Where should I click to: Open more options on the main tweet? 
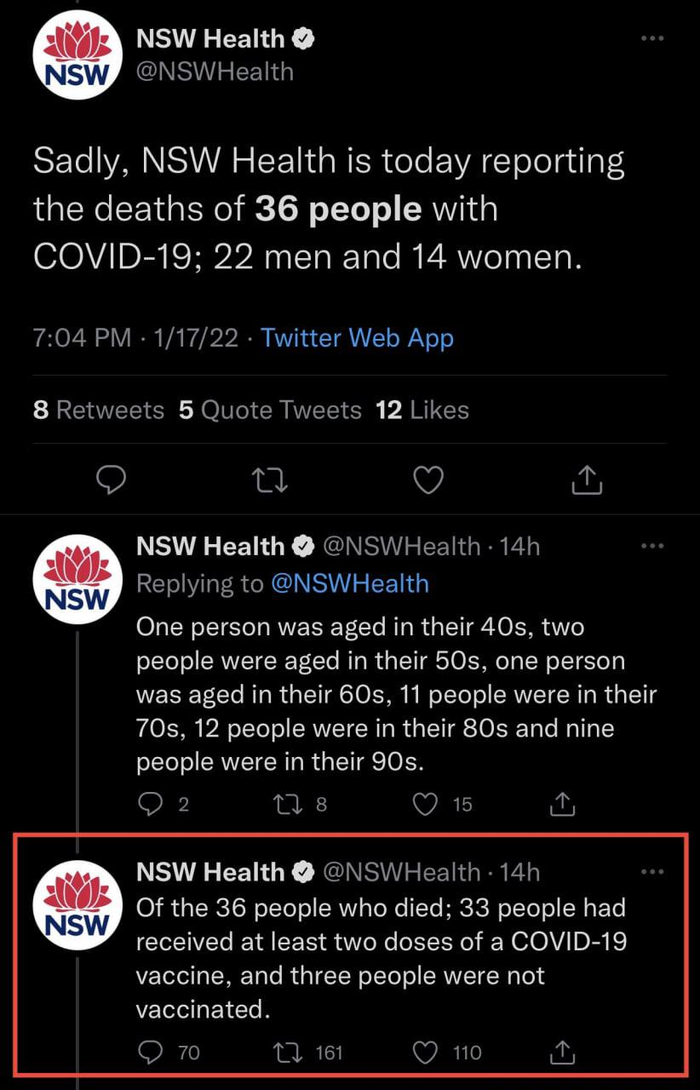pos(652,39)
